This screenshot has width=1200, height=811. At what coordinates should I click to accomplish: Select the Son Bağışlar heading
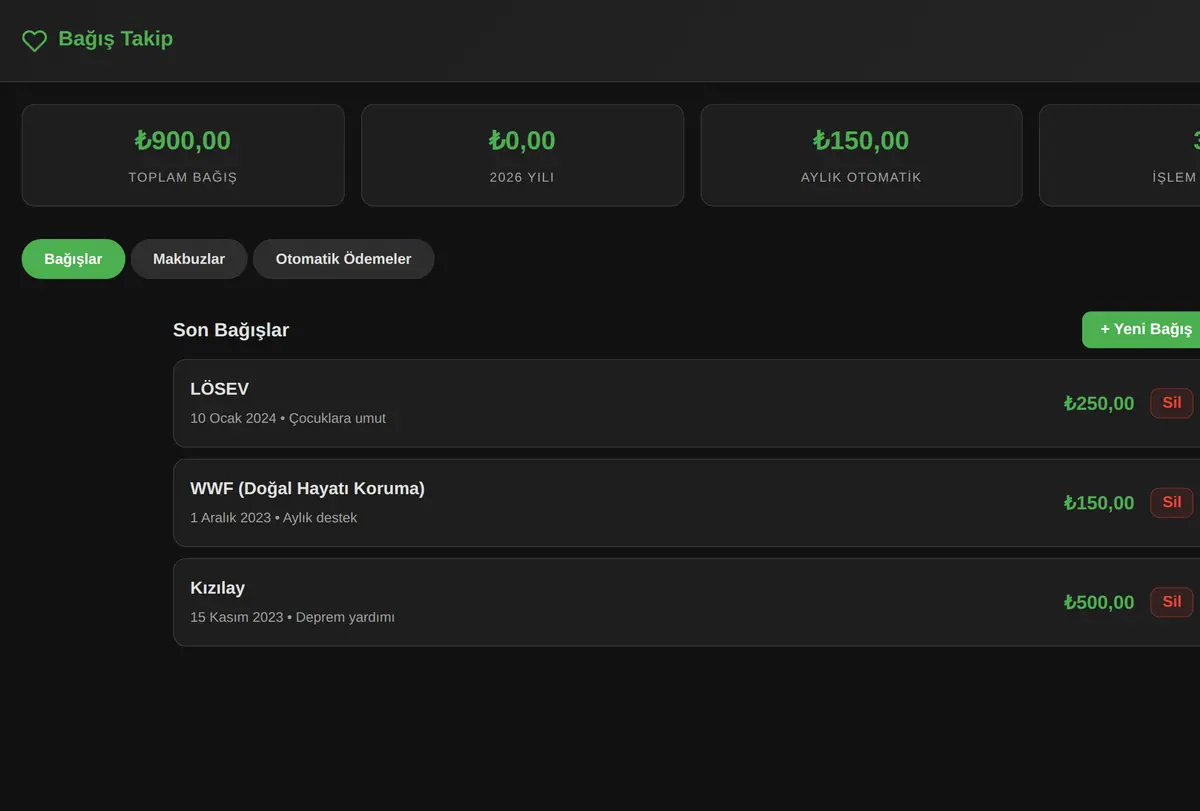(x=231, y=330)
